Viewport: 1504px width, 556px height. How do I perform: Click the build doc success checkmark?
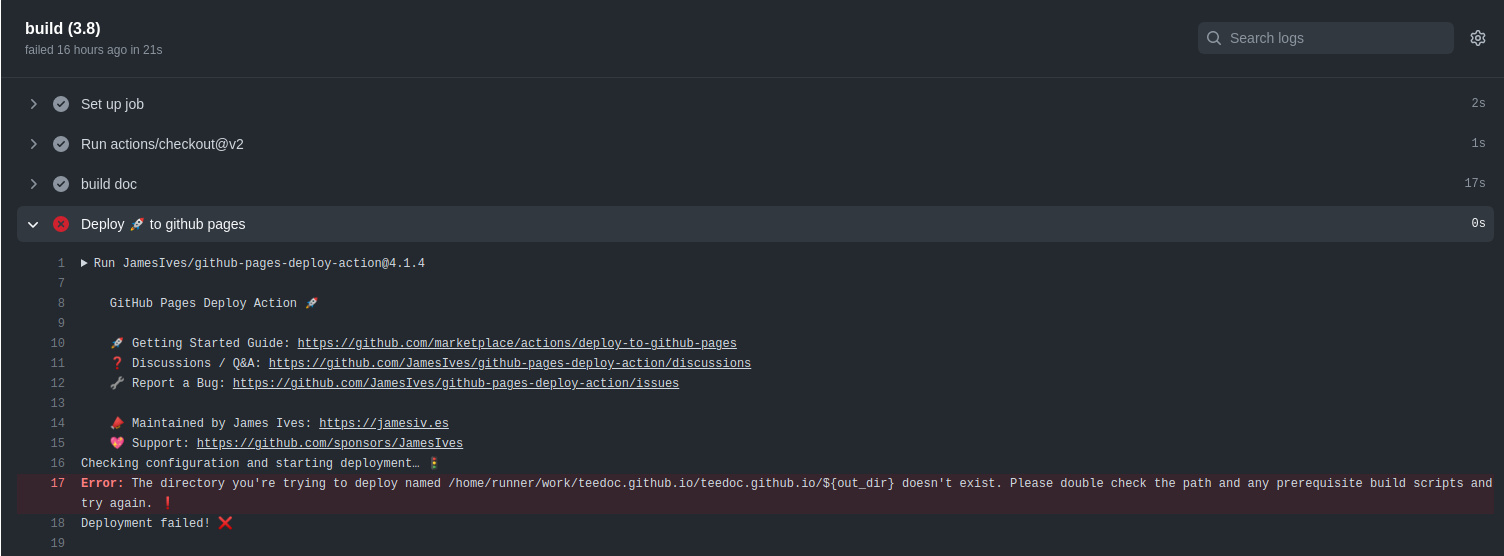point(61,184)
